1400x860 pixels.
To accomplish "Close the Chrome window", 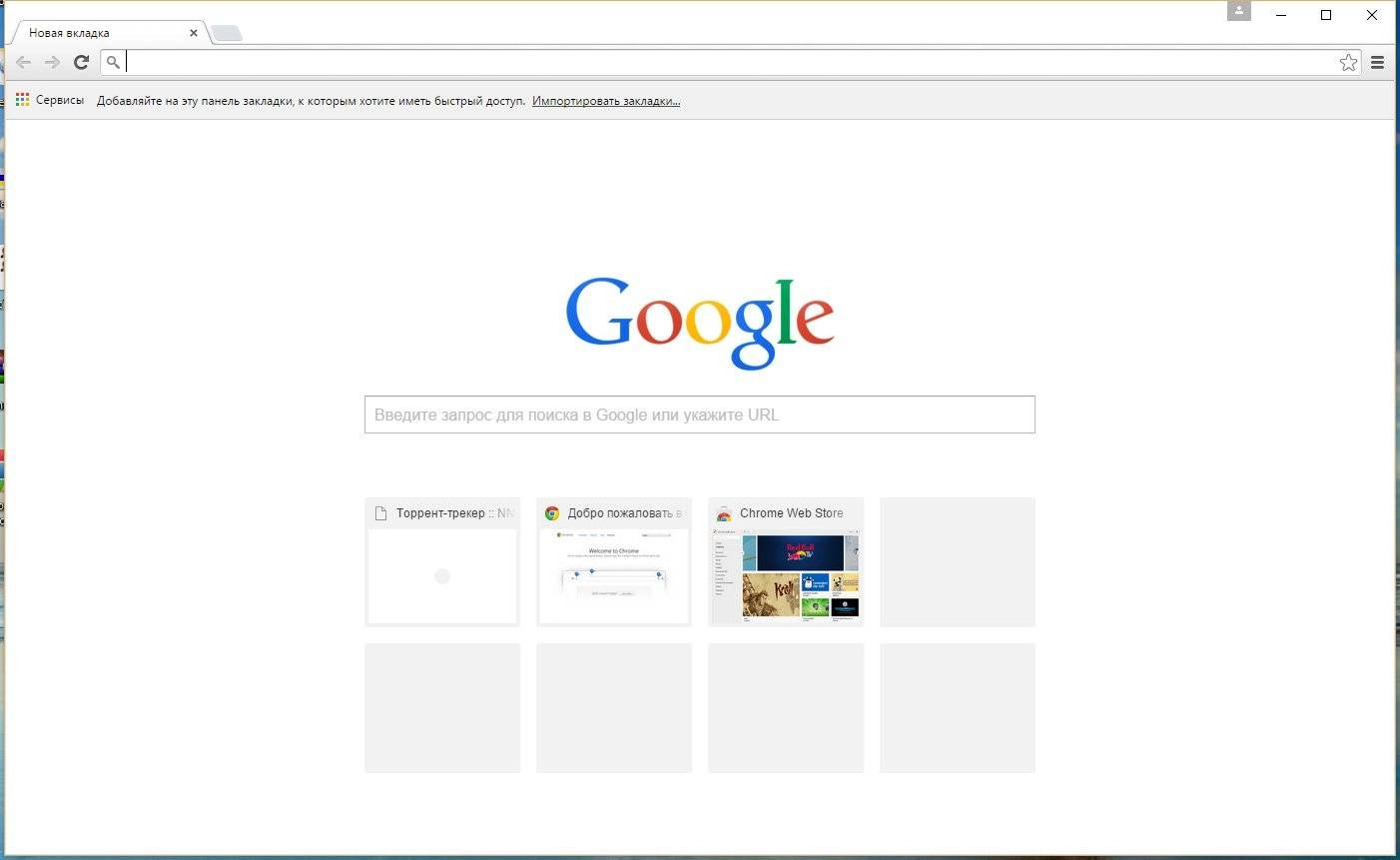I will pos(1372,15).
